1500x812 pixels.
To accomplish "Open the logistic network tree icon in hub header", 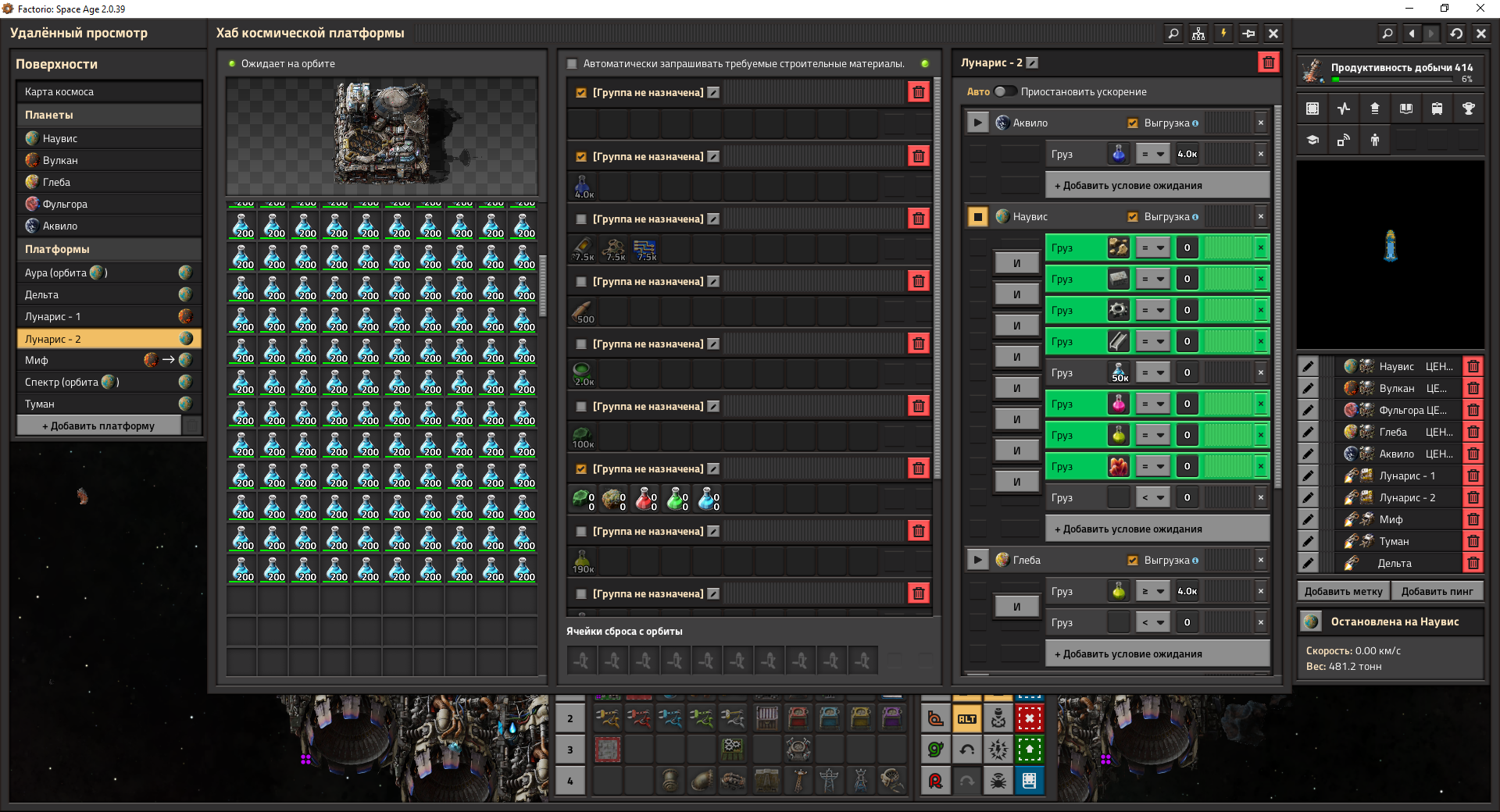I will 1198,34.
